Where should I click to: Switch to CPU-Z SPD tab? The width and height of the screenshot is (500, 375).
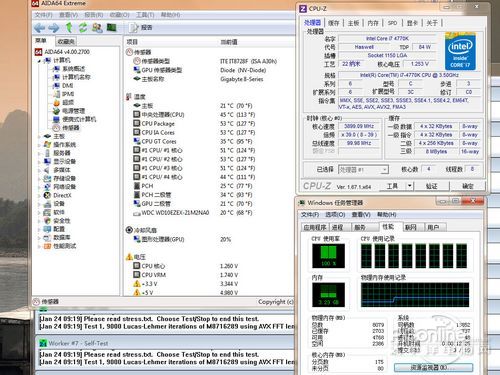[x=392, y=23]
